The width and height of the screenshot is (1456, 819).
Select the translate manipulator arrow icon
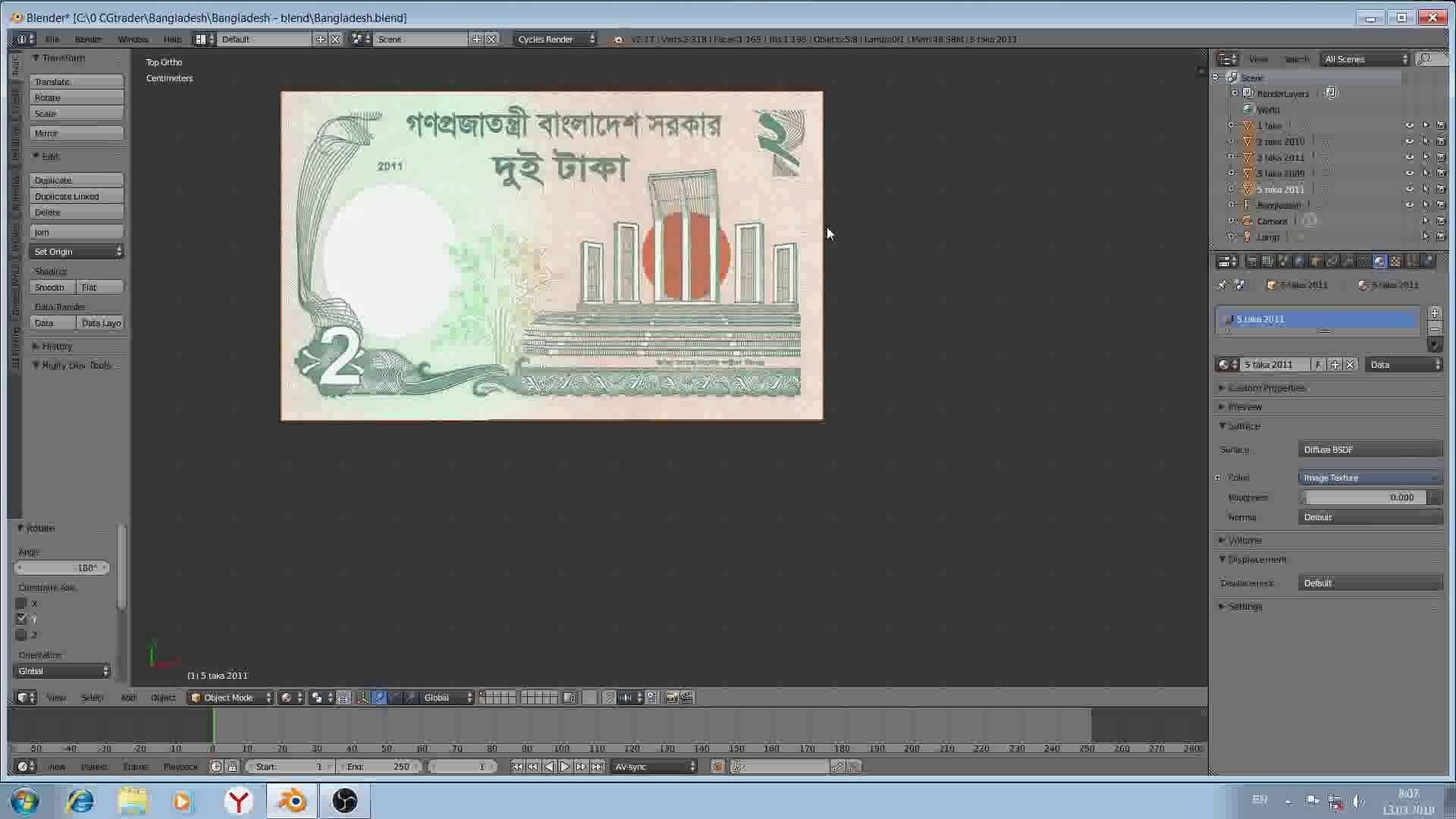coord(379,698)
